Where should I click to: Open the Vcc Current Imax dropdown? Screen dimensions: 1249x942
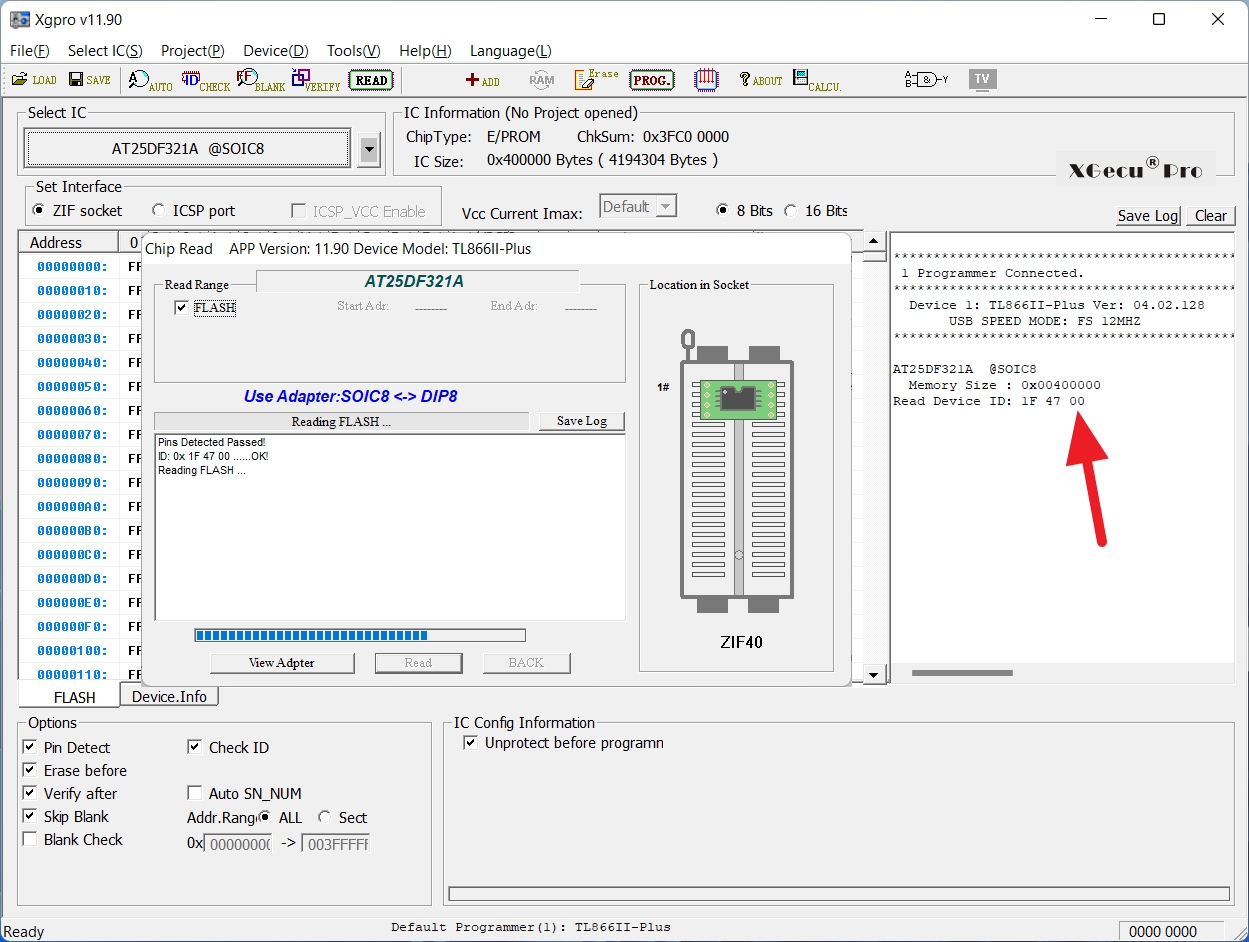(638, 207)
